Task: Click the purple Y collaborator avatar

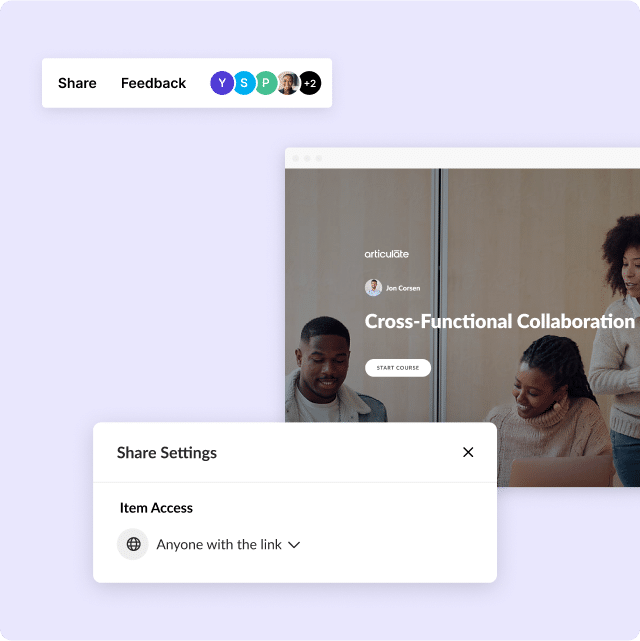Action: [x=222, y=83]
